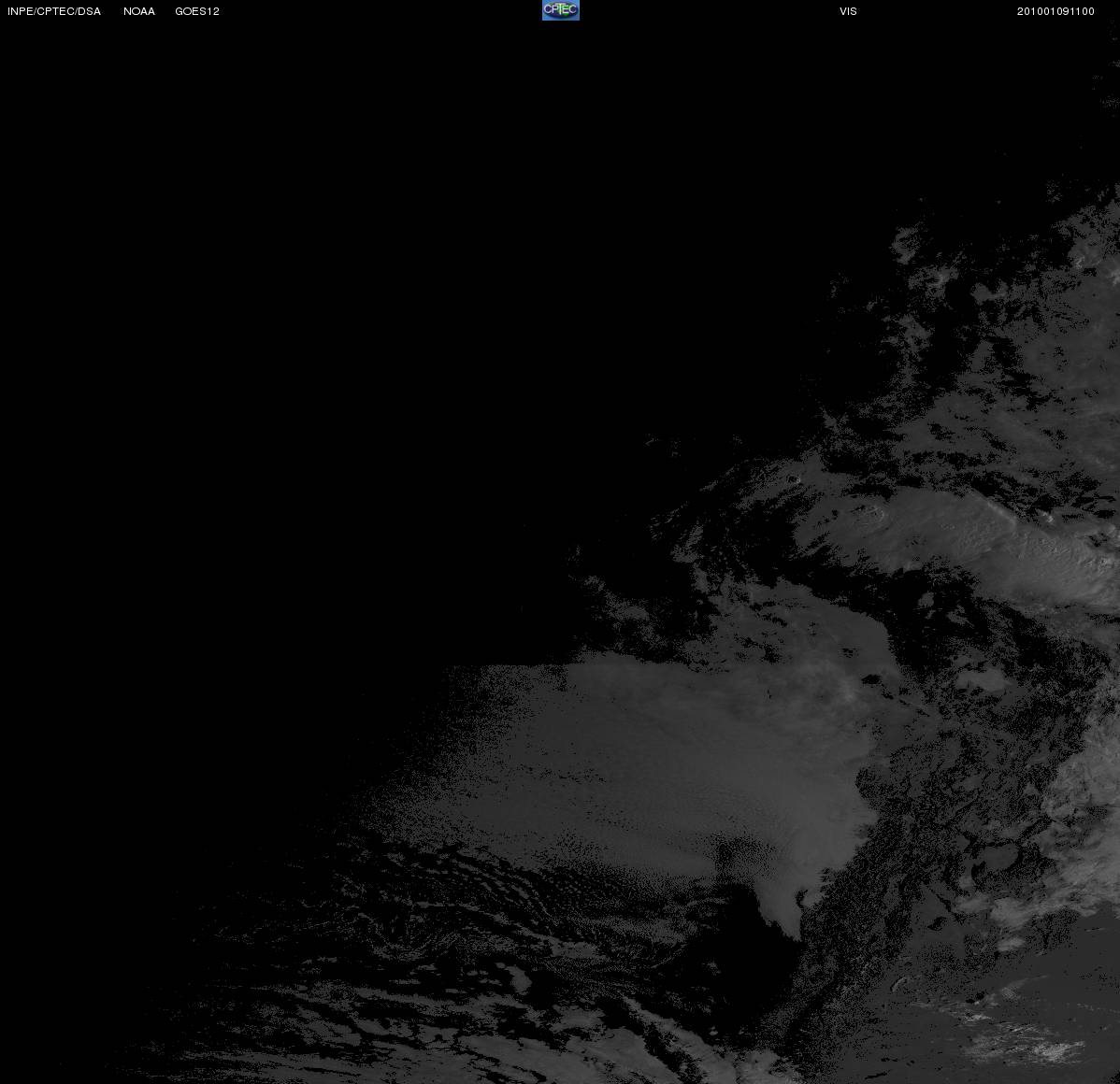Click the VIS channel label
This screenshot has height=1084, width=1120.
[x=849, y=11]
